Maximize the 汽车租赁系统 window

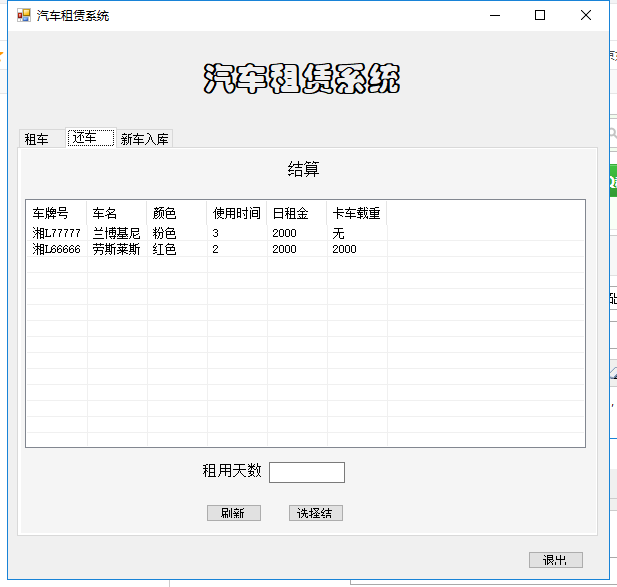point(540,15)
